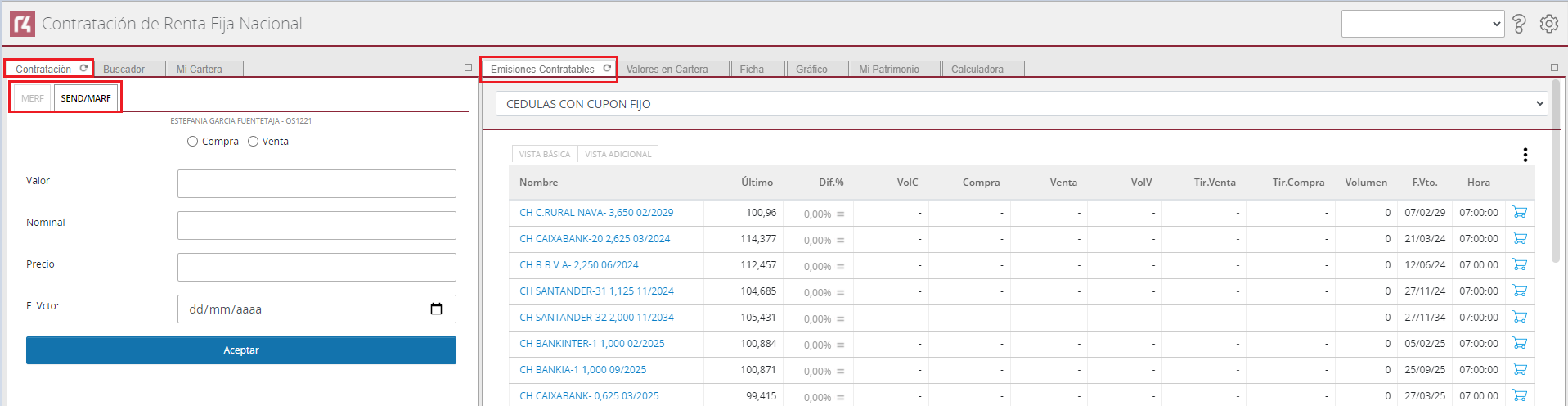Sort by the Nombre column header
Screen dimensions: 1568x406
pyautogui.click(x=538, y=183)
